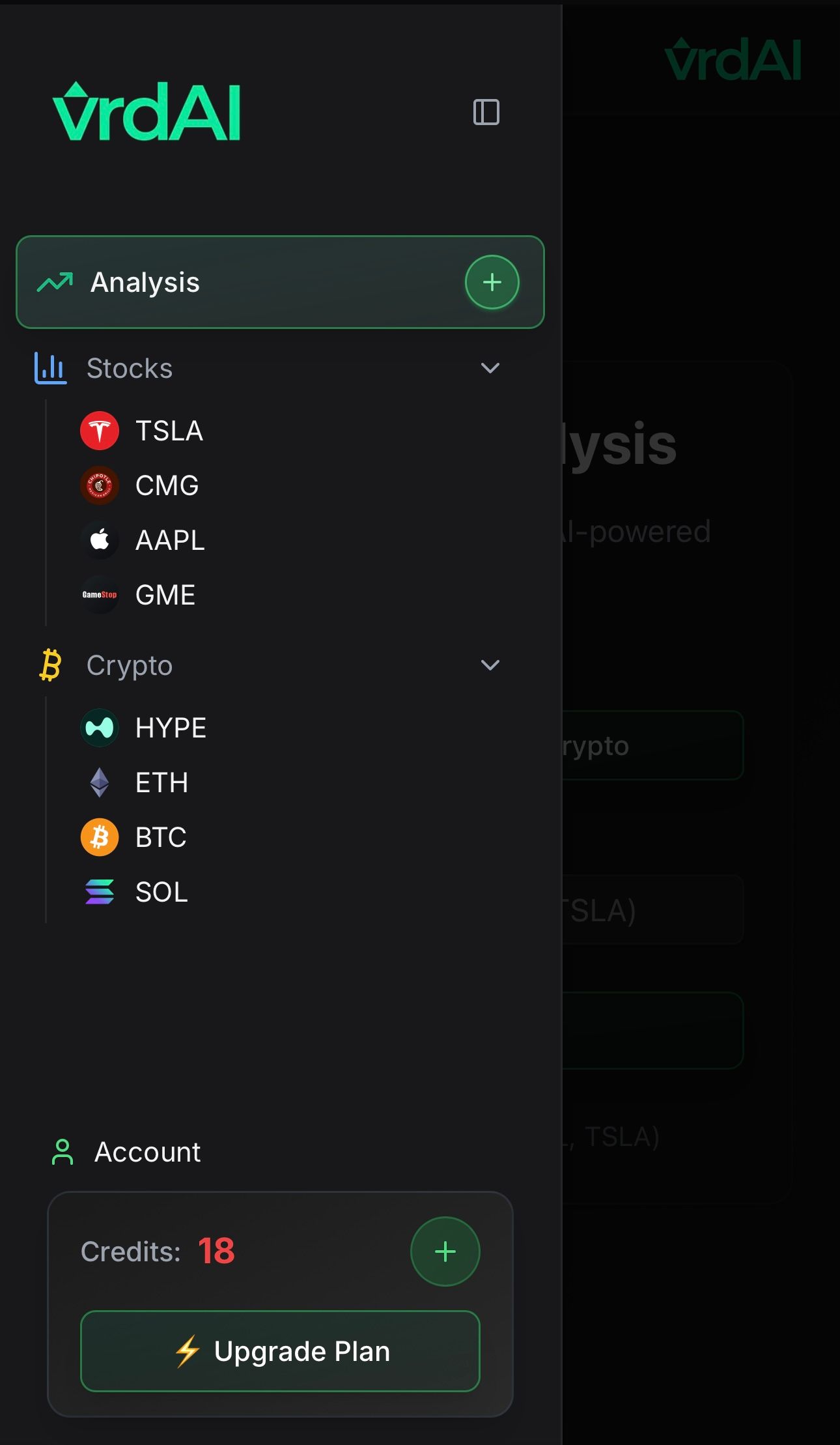Screen dimensions: 840x1445
Task: Click the Apple logo icon
Action: [x=100, y=540]
